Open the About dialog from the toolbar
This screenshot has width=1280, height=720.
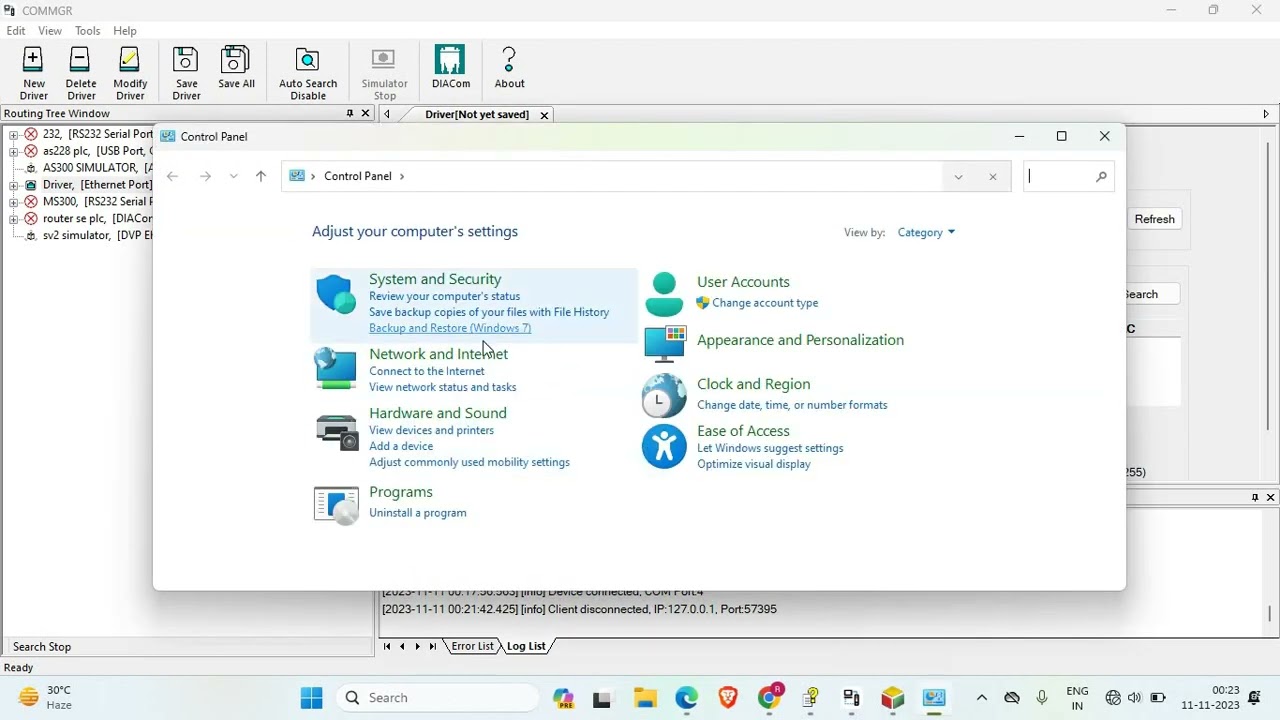pyautogui.click(x=509, y=67)
